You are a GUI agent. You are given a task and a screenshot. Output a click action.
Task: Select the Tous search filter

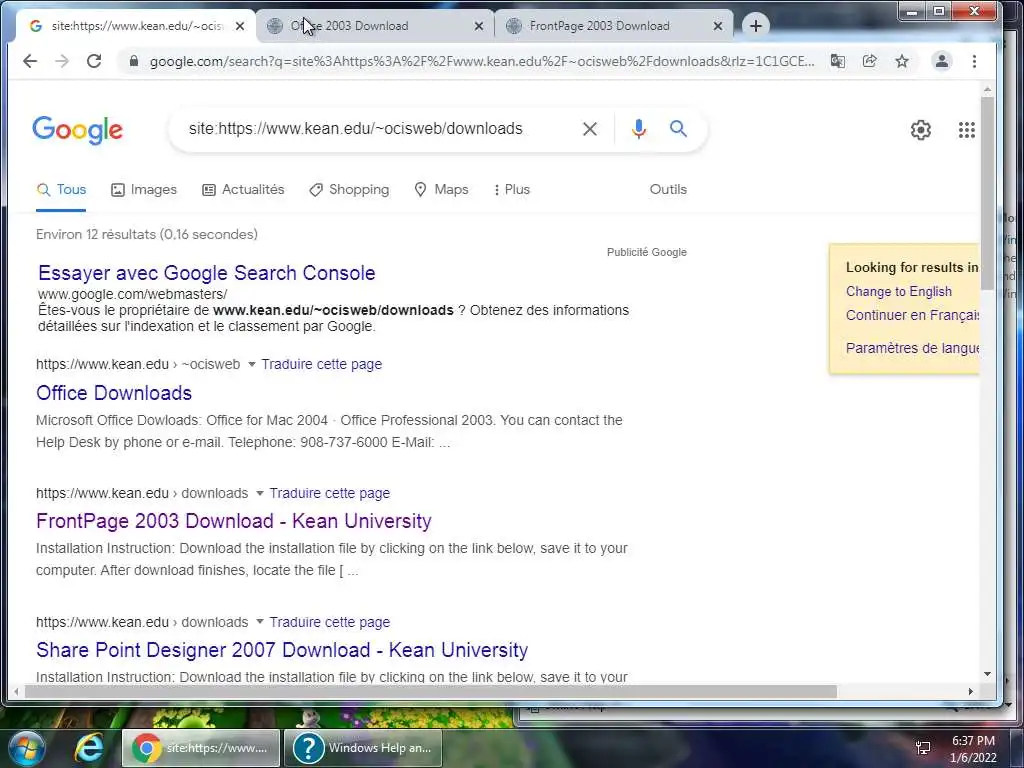tap(61, 189)
